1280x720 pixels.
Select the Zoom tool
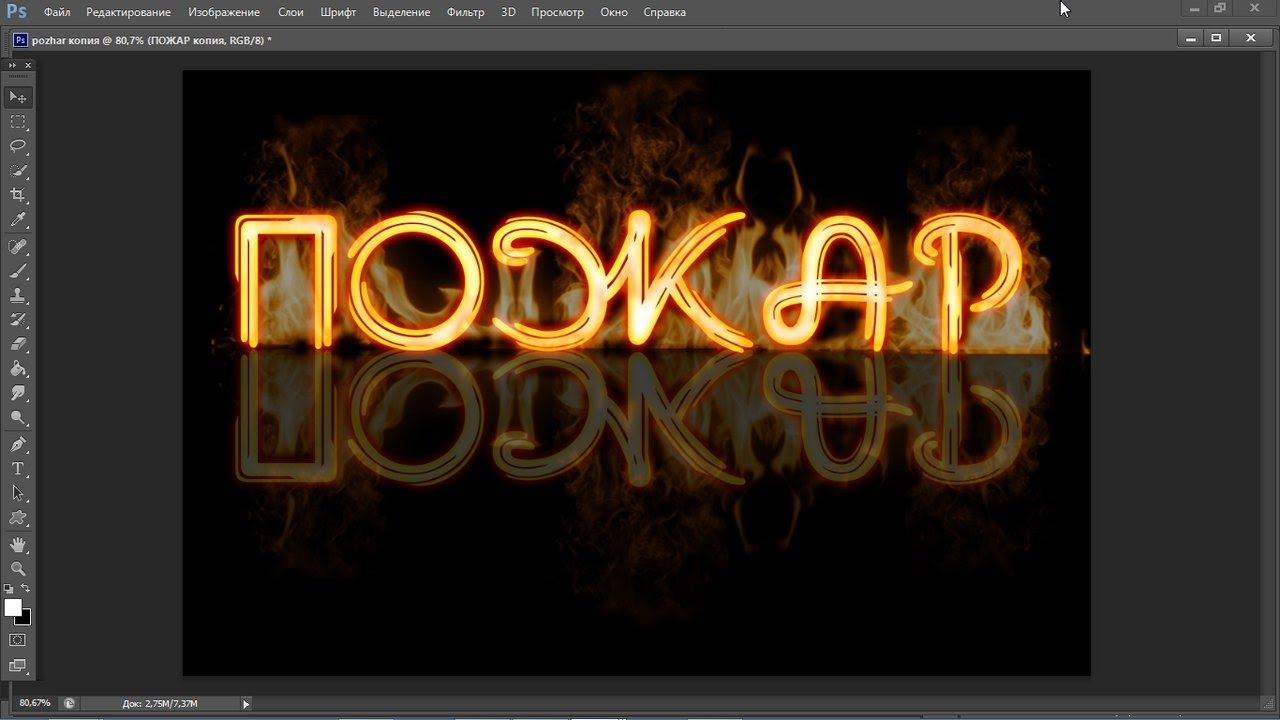18,569
